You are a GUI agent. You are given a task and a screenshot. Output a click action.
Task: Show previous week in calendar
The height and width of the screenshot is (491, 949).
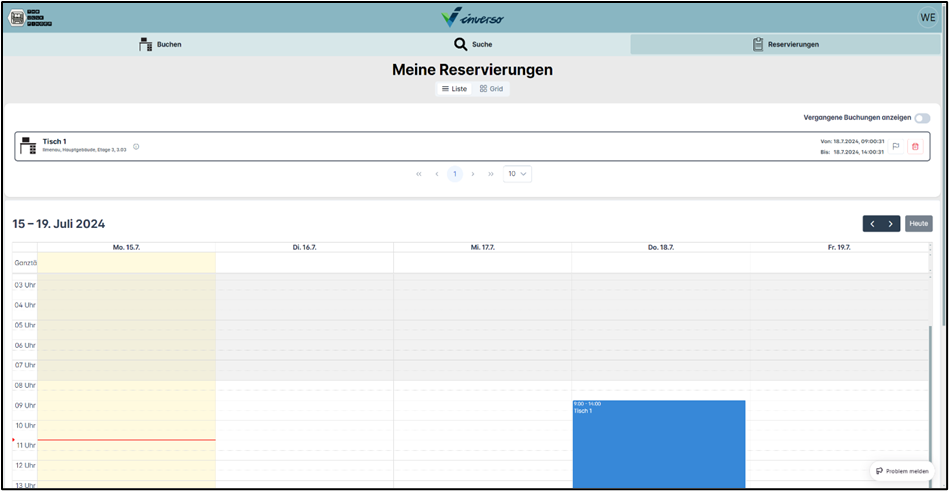[872, 224]
